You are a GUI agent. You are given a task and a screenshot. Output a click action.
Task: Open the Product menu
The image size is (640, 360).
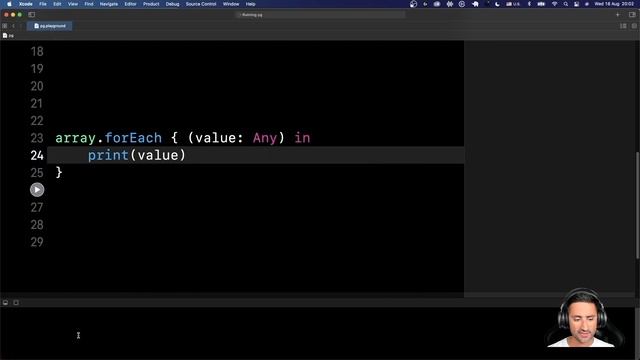coord(151,4)
